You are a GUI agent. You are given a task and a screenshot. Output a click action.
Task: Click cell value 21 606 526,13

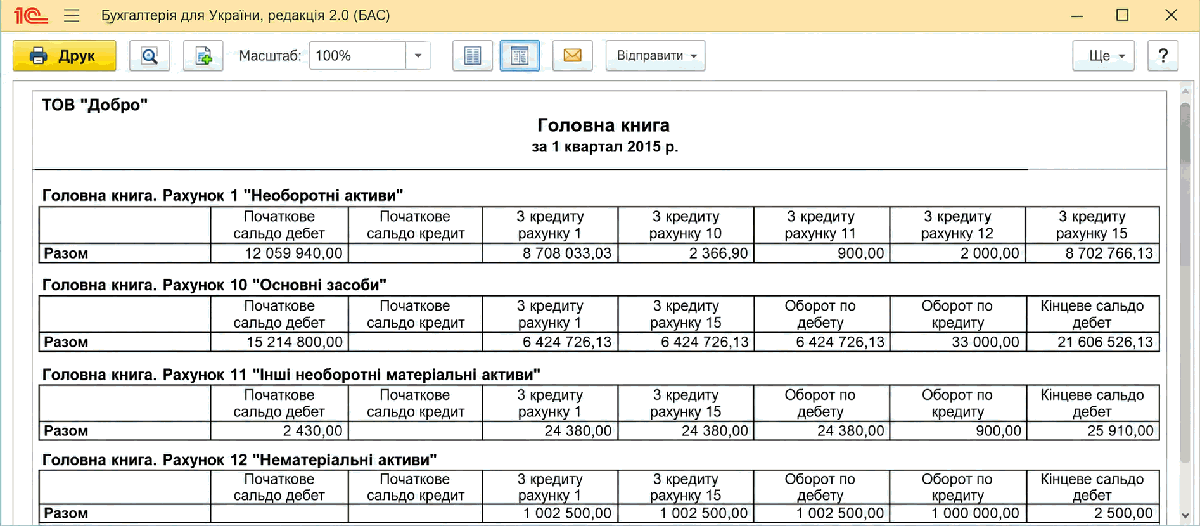click(1092, 343)
